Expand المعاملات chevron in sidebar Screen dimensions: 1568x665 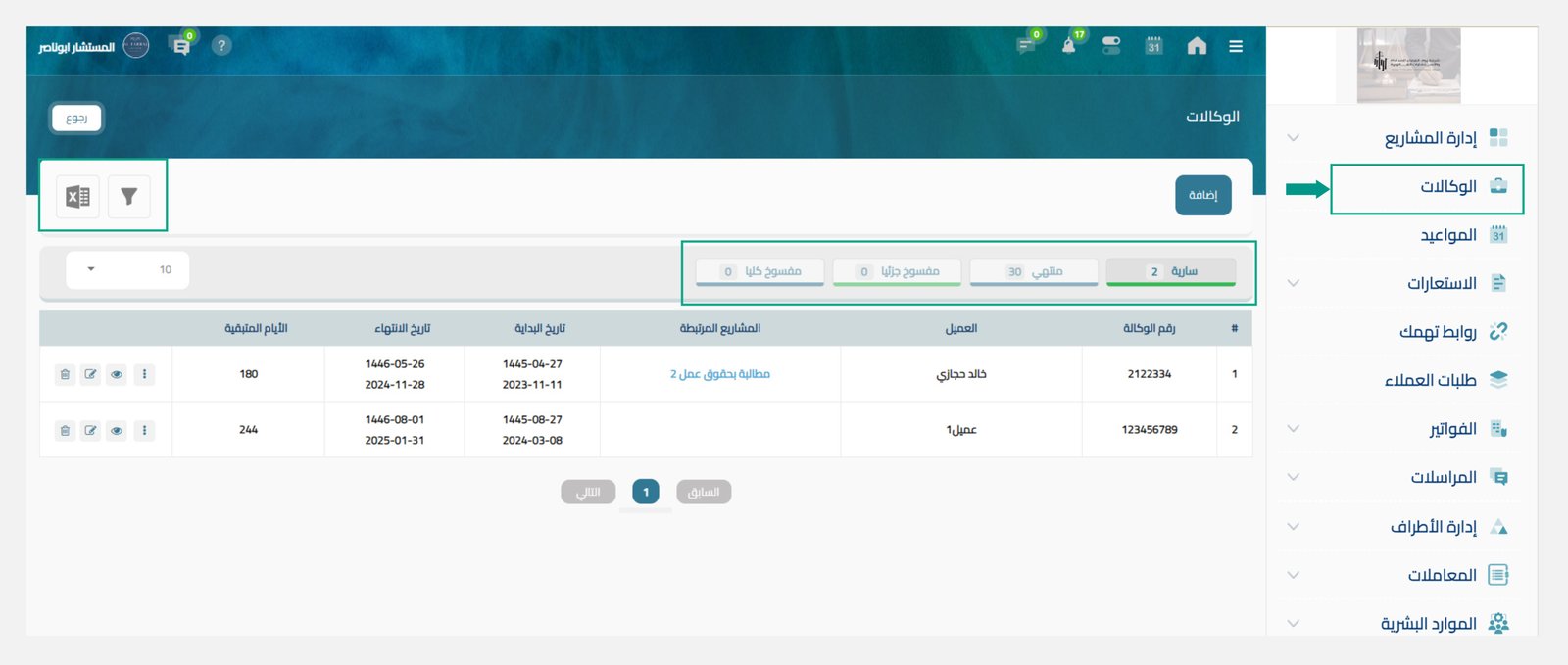click(x=1293, y=575)
